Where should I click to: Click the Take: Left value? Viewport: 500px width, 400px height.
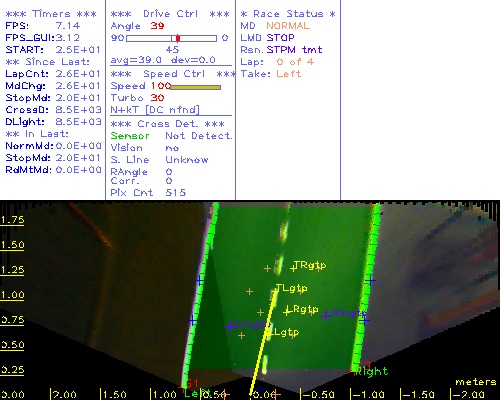pyautogui.click(x=289, y=74)
